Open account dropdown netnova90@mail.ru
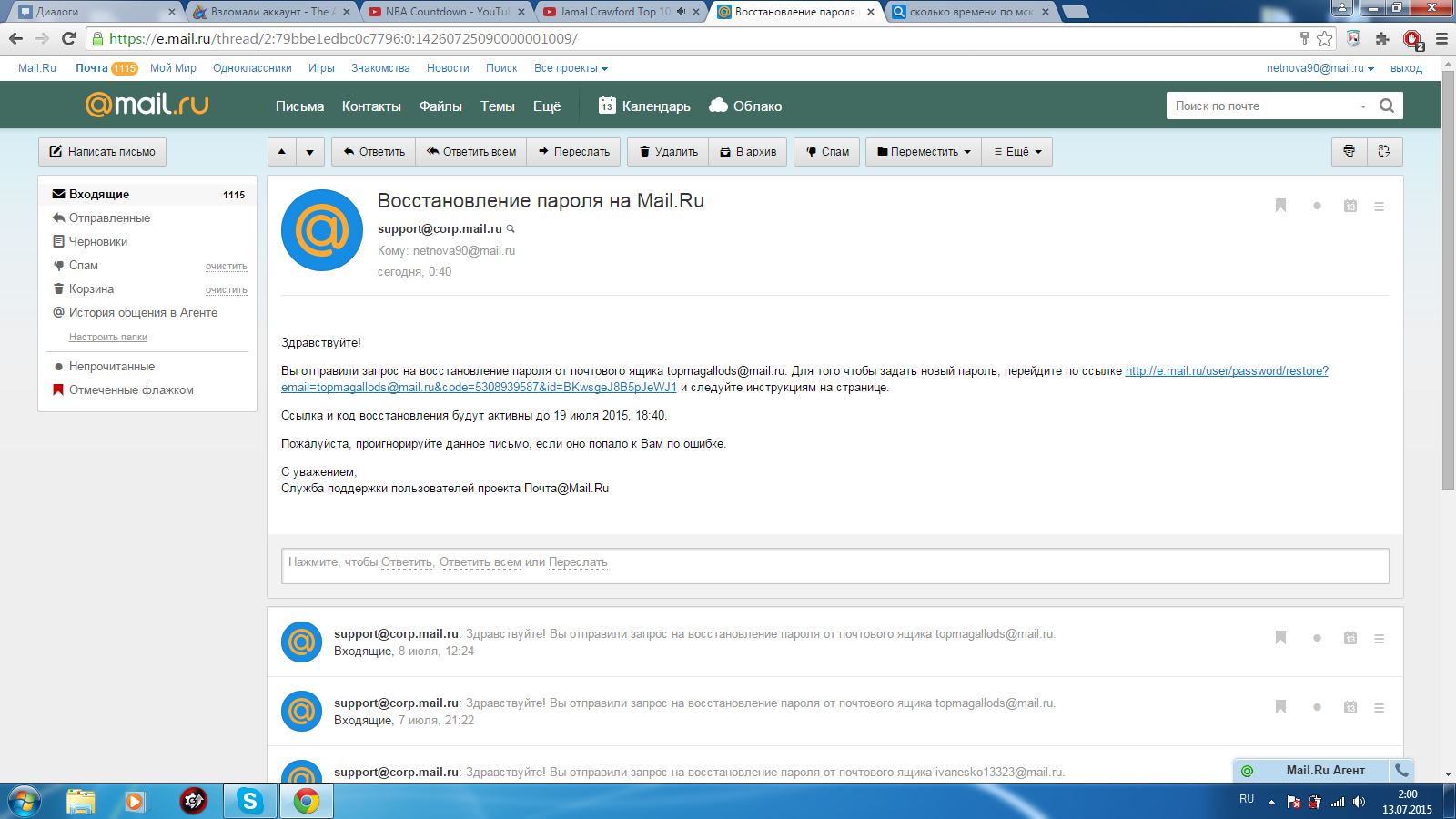Viewport: 1456px width, 819px height. click(1320, 68)
